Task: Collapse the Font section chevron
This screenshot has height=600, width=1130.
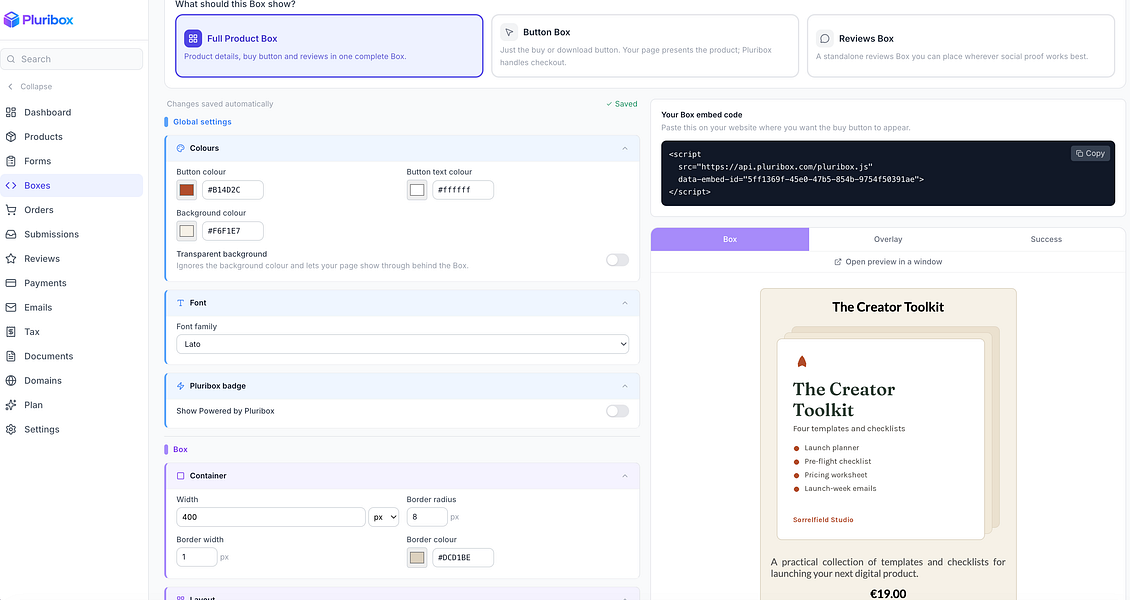Action: [x=625, y=303]
